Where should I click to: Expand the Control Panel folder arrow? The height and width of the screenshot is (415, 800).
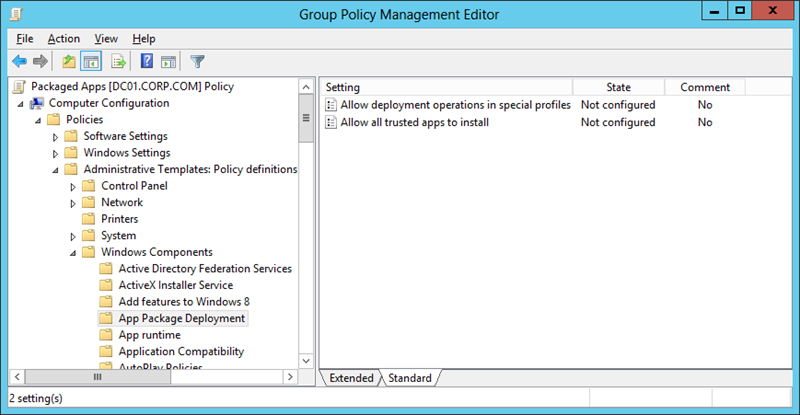(73, 186)
